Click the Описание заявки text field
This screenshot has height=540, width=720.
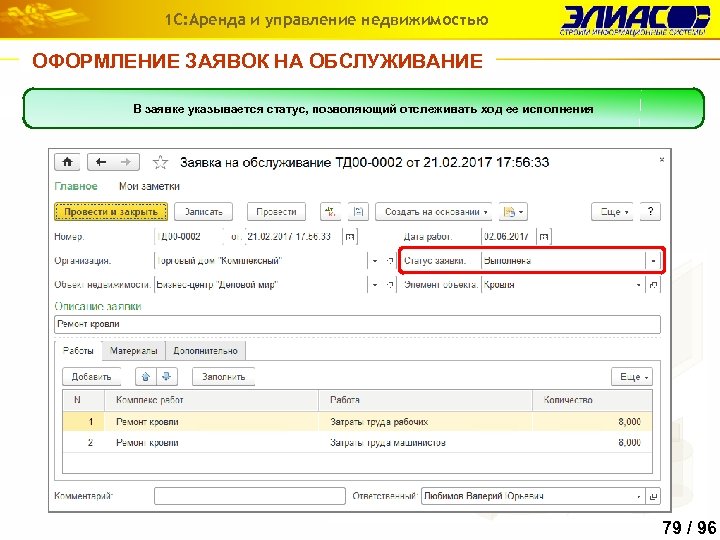click(x=357, y=324)
